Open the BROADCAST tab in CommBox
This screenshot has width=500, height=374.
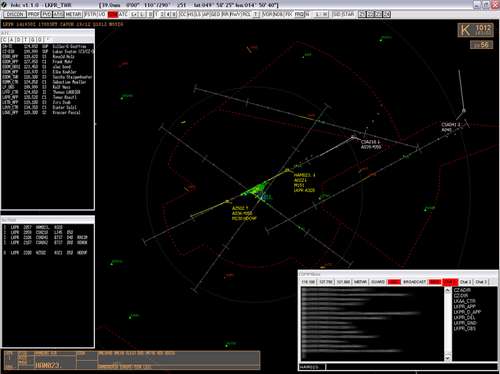click(x=414, y=282)
